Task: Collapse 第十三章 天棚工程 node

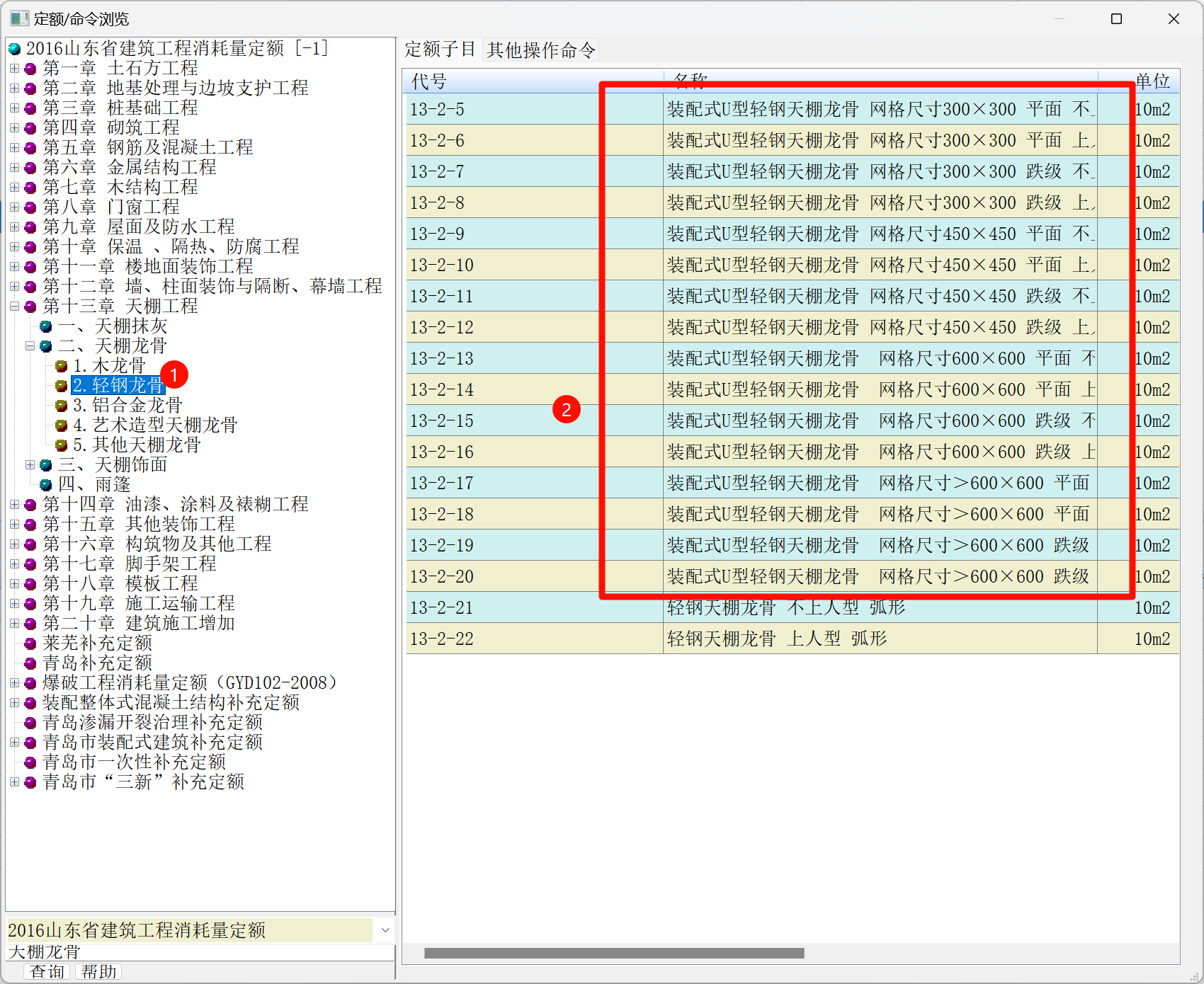Action: click(x=14, y=307)
